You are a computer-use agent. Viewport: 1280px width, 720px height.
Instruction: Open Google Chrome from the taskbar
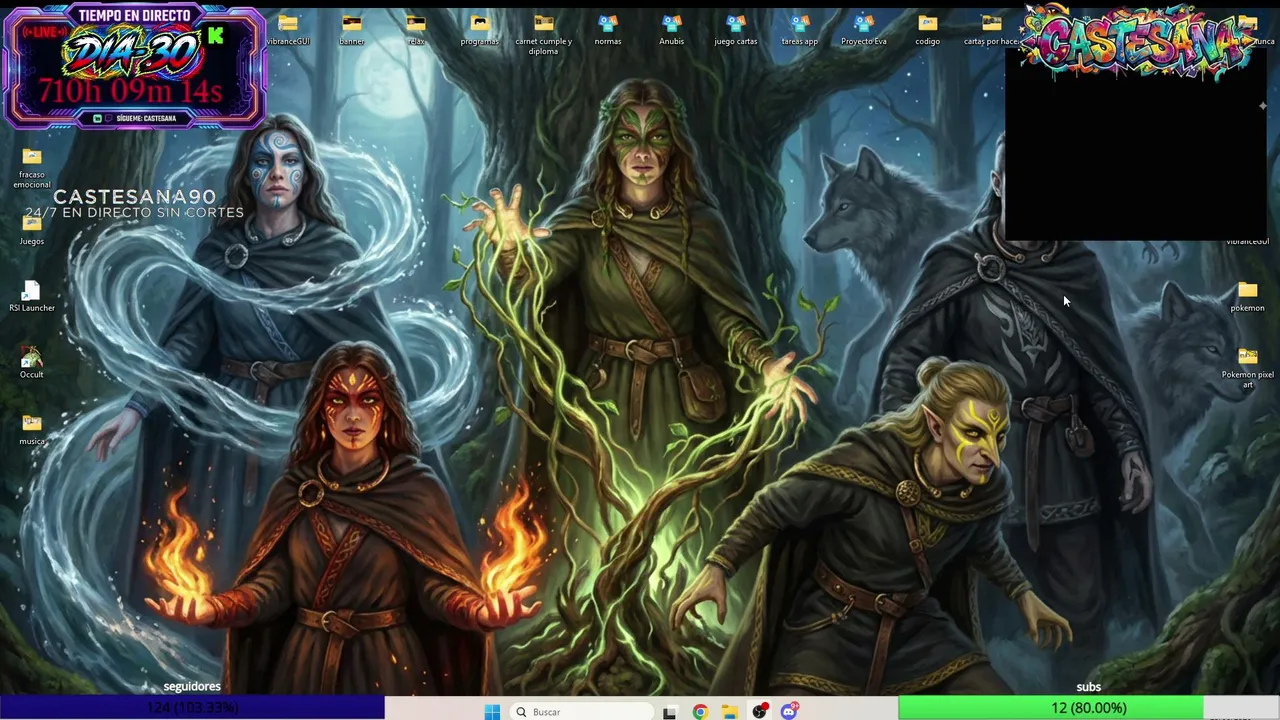pyautogui.click(x=700, y=711)
